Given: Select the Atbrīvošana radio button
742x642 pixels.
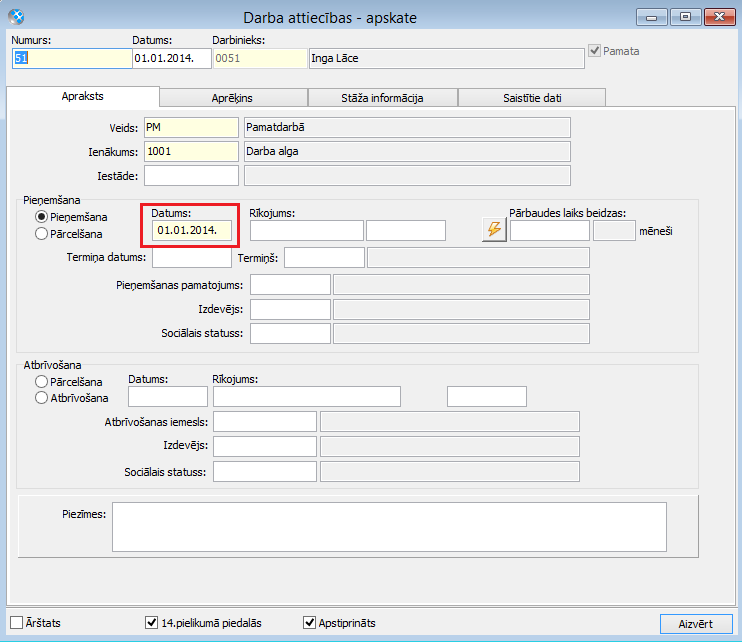Looking at the screenshot, I should coord(42,398).
